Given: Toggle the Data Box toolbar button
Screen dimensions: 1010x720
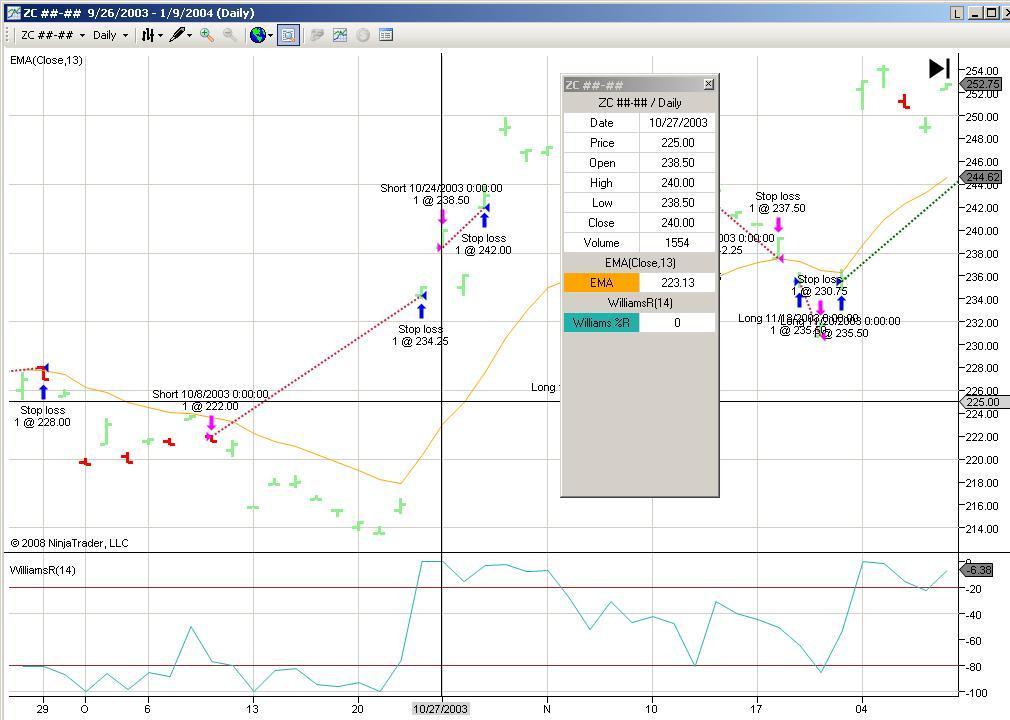Looking at the screenshot, I should (x=288, y=35).
